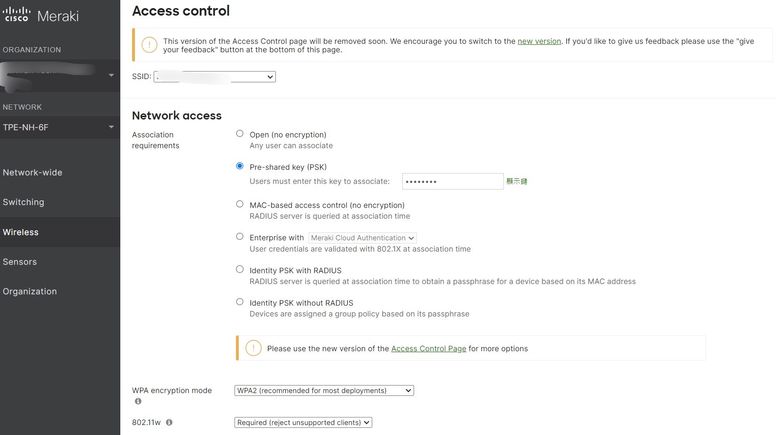Image resolution: width=776 pixels, height=435 pixels.
Task: Open the Wireless sidebar menu
Action: coord(21,232)
